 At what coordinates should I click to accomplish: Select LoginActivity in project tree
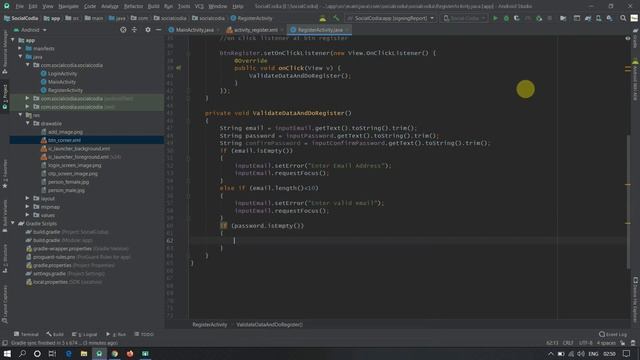(x=62, y=73)
